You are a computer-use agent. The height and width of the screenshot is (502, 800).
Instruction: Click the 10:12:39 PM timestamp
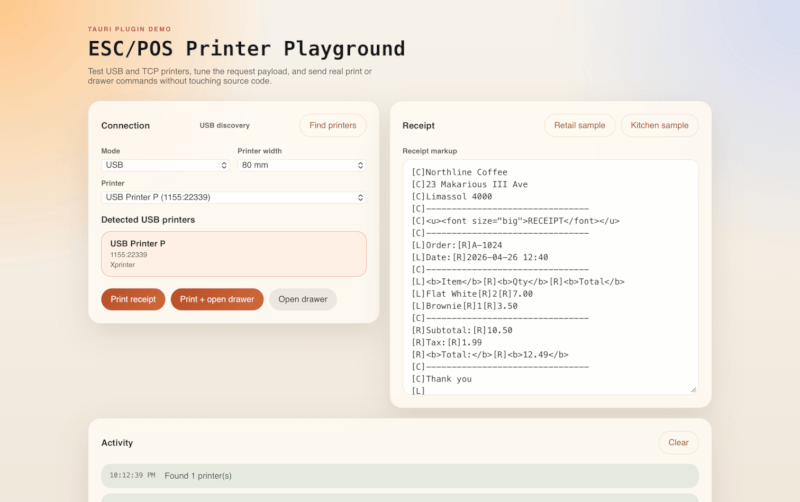pos(132,475)
